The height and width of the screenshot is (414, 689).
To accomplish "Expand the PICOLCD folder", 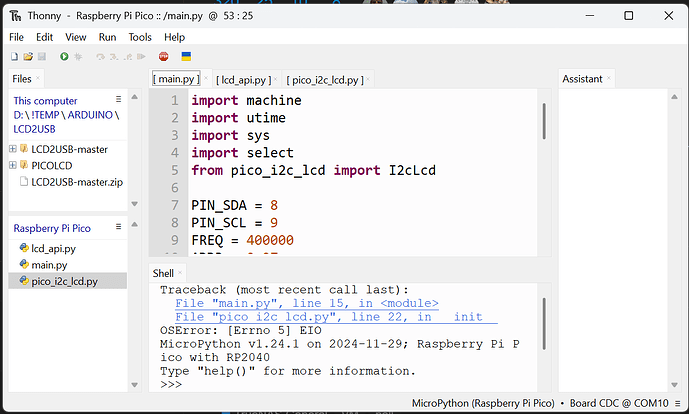I will click(x=13, y=165).
